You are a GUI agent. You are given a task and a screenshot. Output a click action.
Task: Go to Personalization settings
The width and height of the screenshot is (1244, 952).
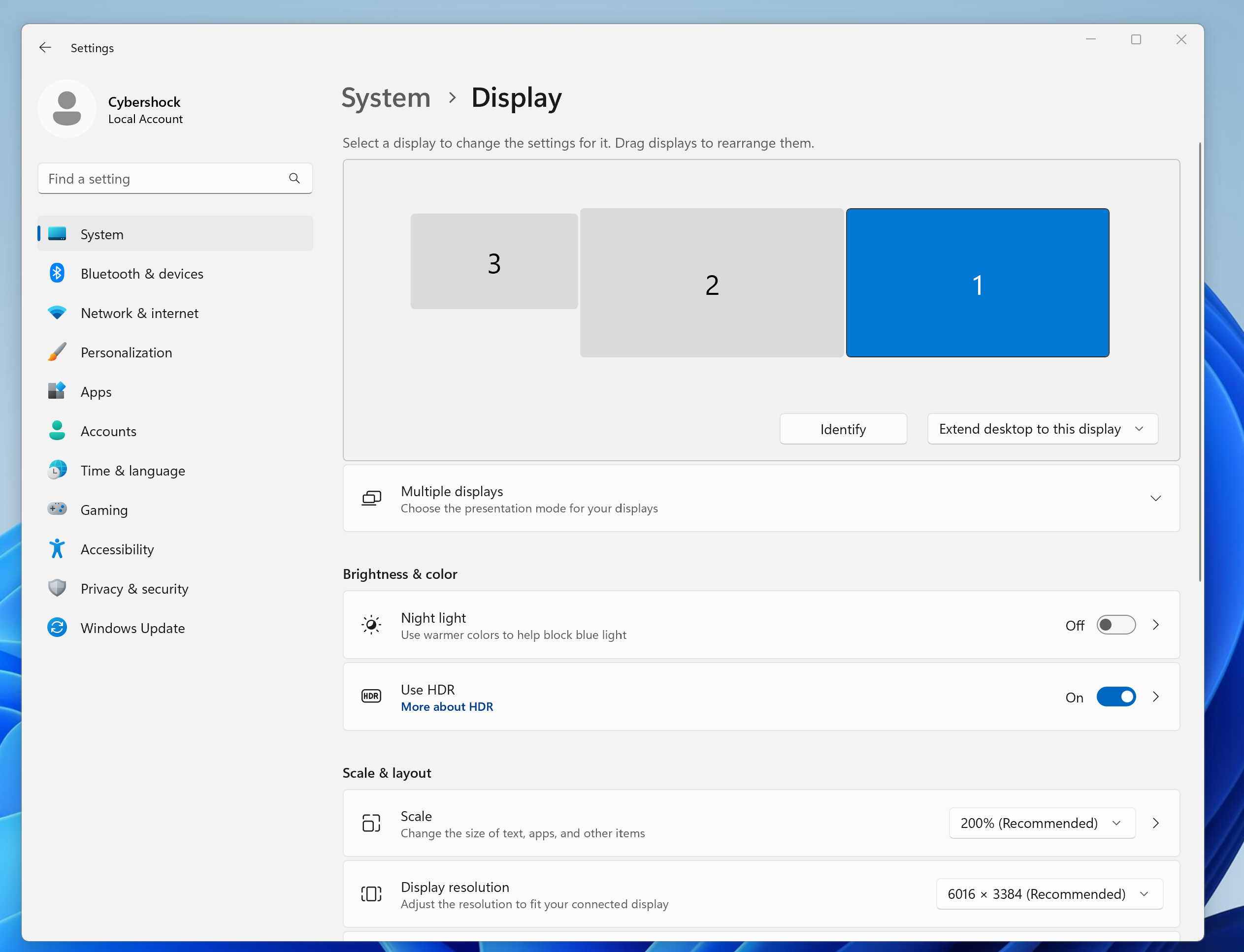(x=175, y=352)
